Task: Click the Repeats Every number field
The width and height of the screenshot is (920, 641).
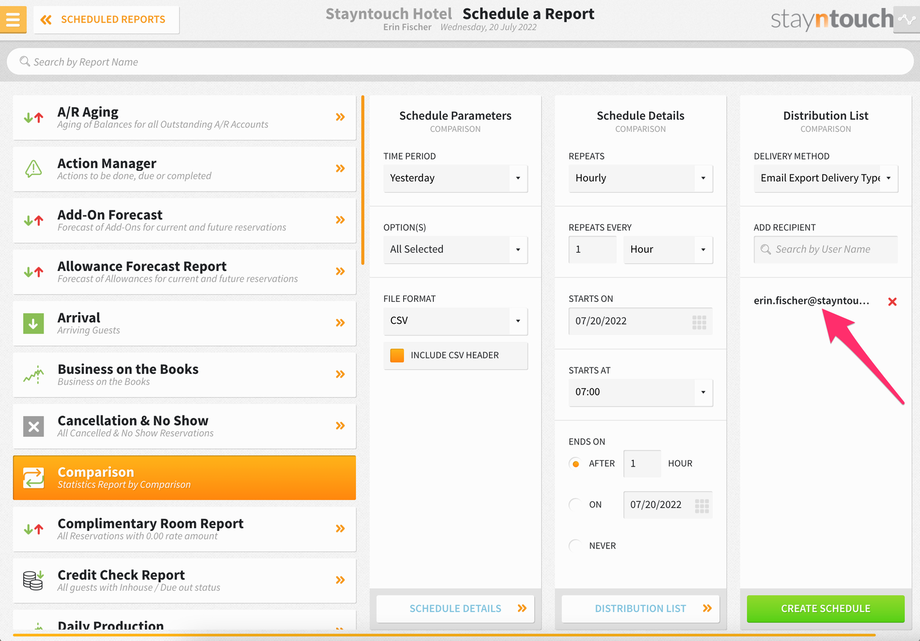Action: 593,249
